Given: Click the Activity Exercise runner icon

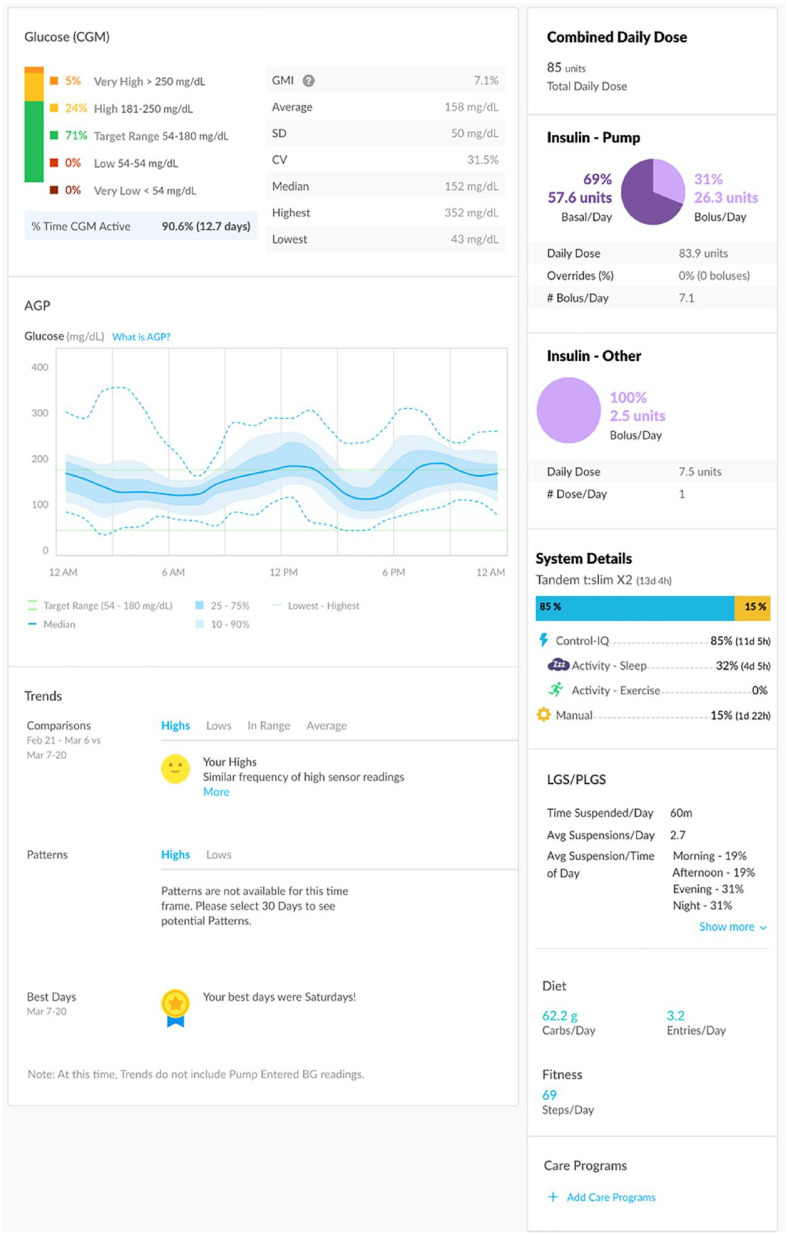Looking at the screenshot, I should click(556, 690).
